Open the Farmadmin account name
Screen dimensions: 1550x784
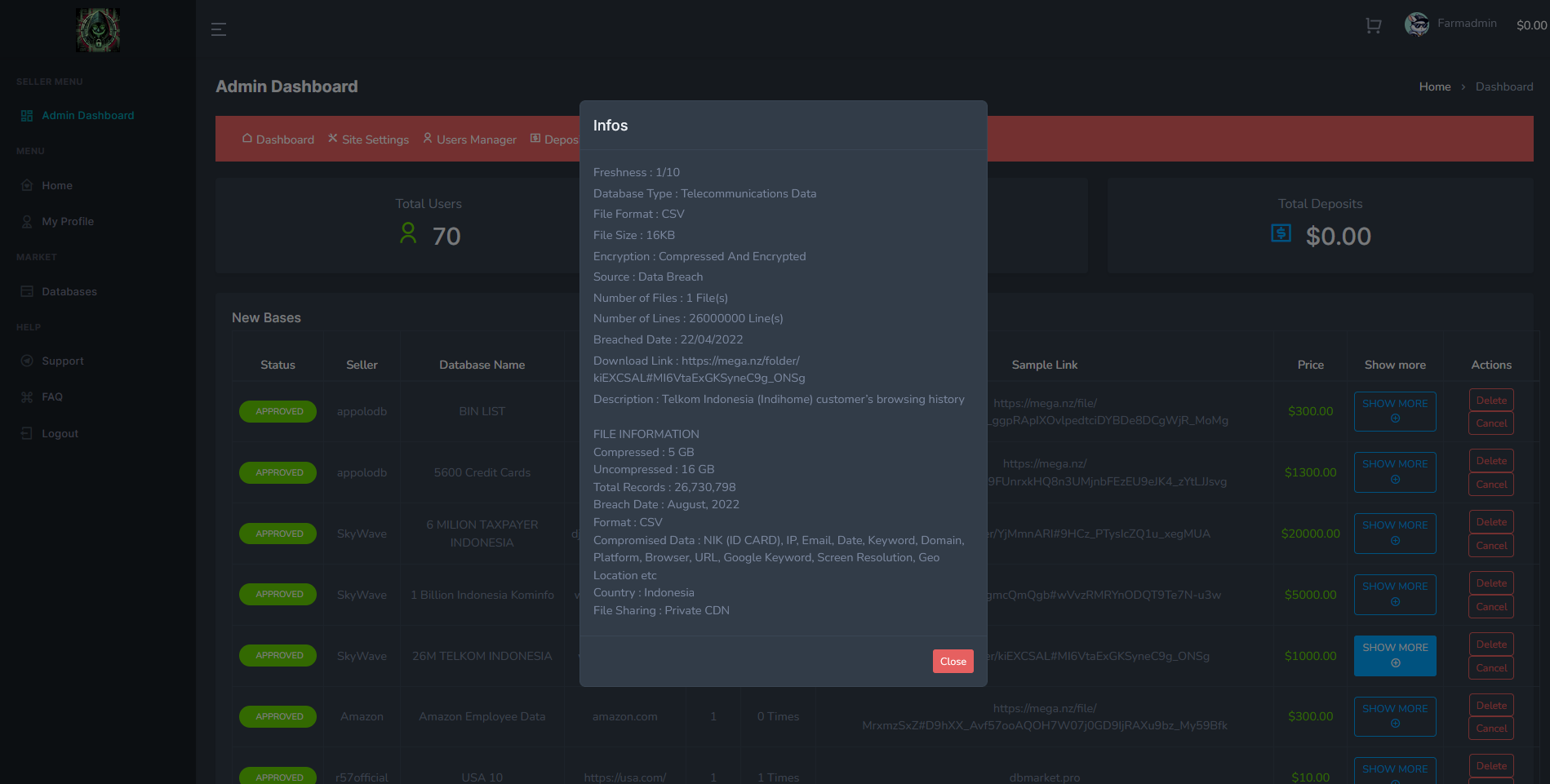click(1467, 23)
